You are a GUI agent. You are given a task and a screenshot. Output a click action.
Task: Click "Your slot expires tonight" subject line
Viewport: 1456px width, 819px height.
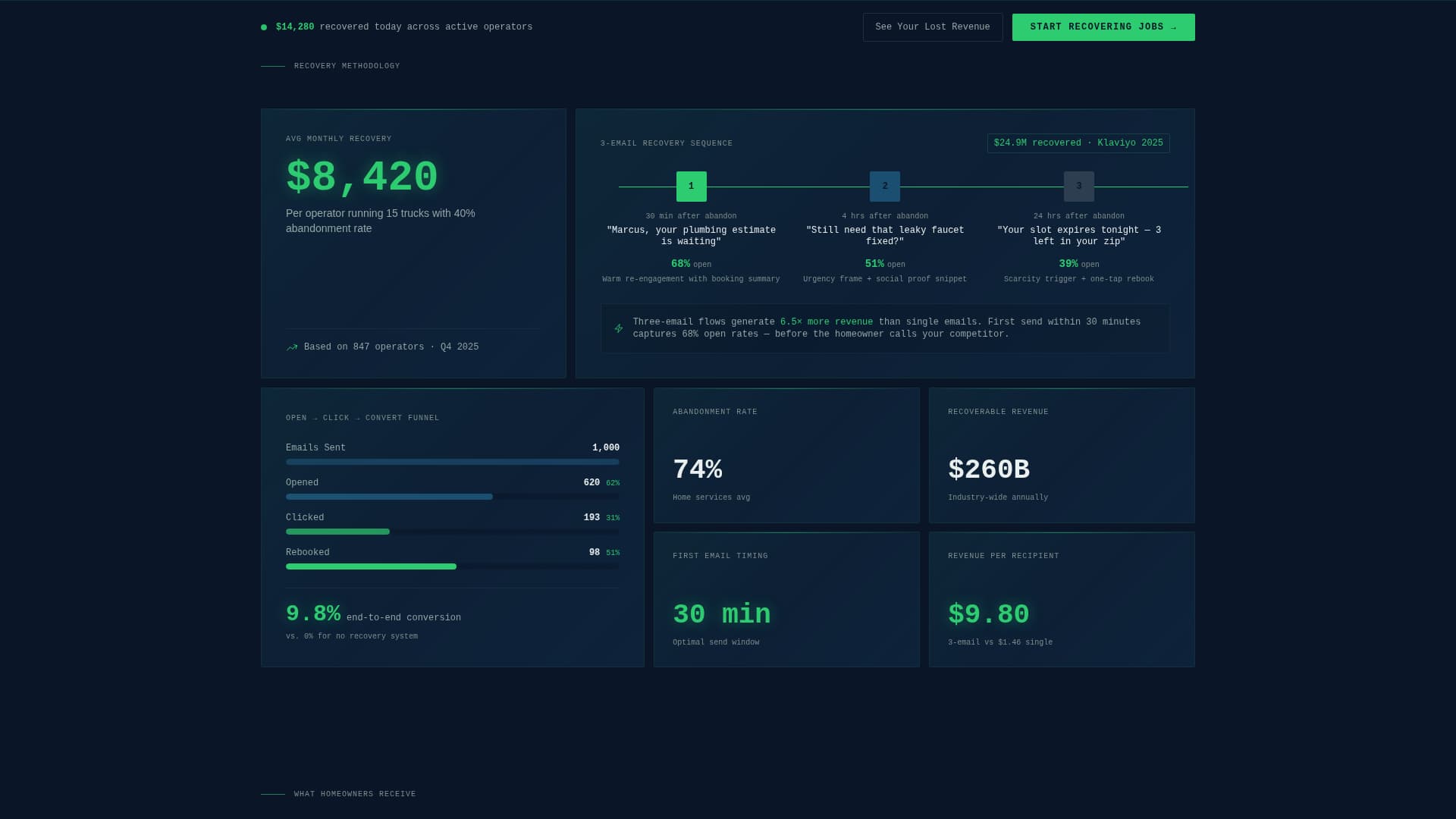pyautogui.click(x=1079, y=236)
